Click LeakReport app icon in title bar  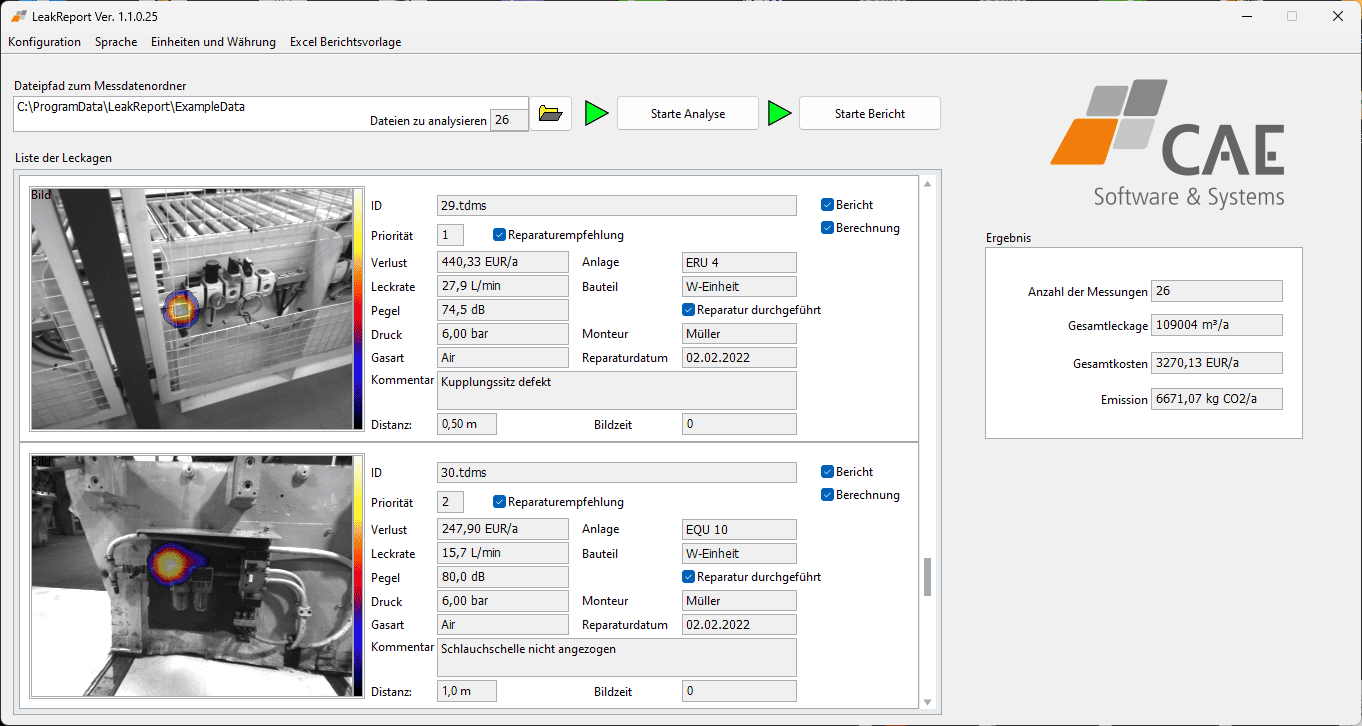click(17, 16)
